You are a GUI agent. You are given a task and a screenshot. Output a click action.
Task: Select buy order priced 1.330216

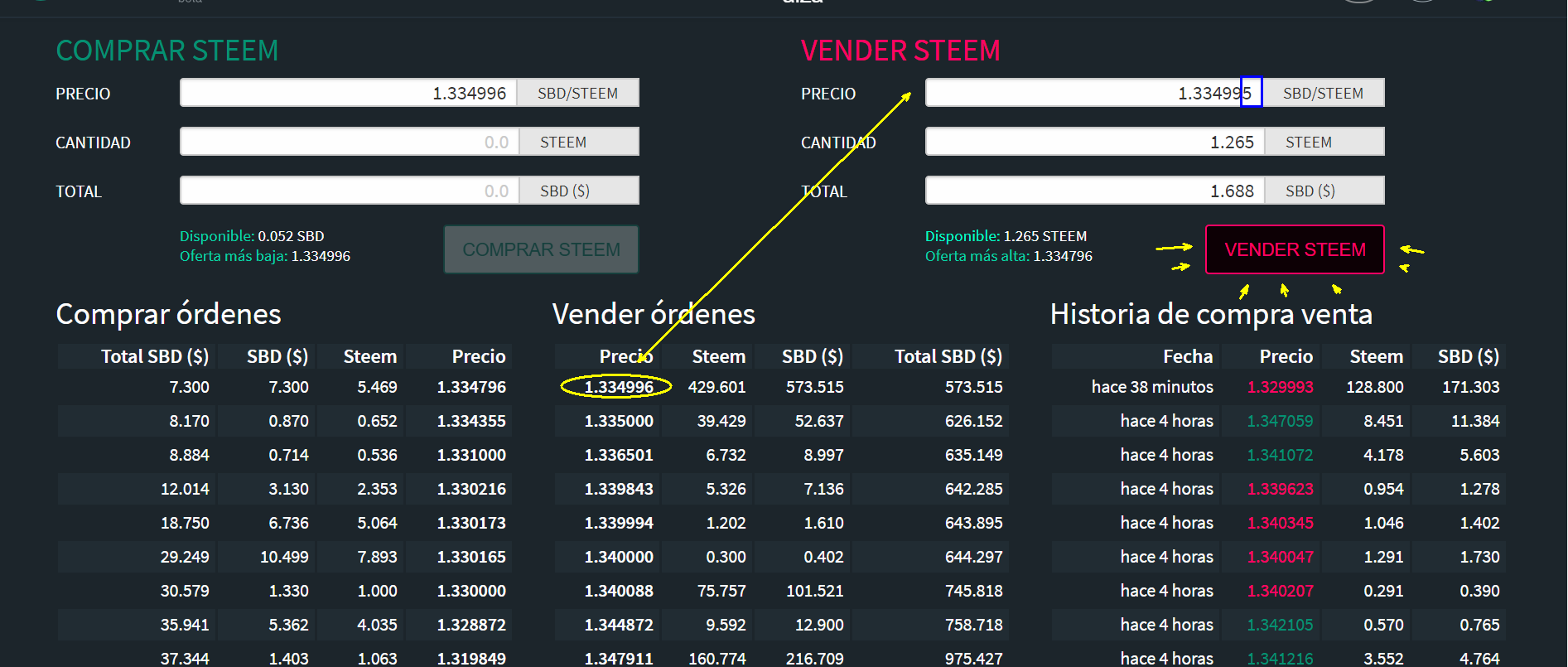point(285,489)
